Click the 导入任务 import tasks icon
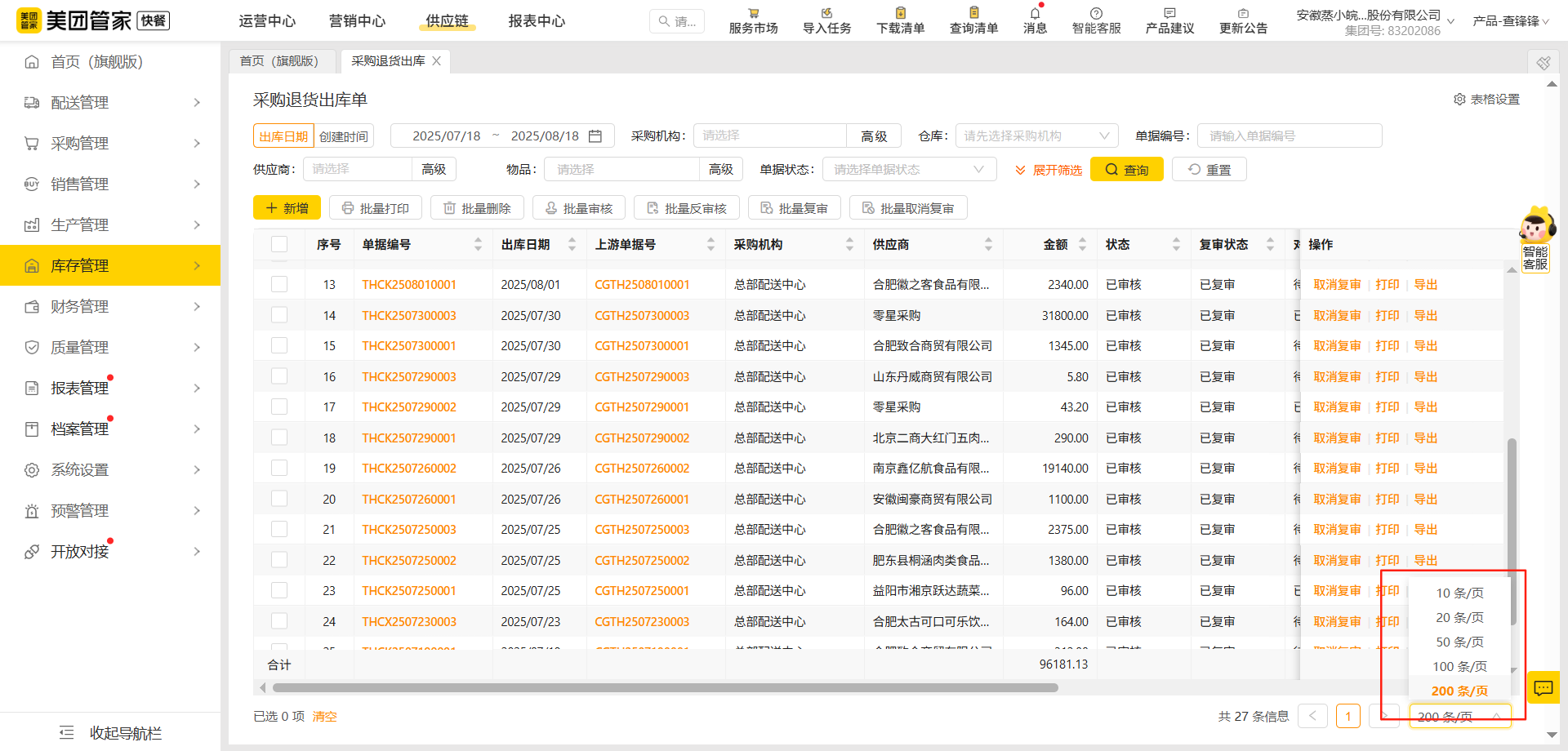This screenshot has height=751, width=1568. (826, 20)
